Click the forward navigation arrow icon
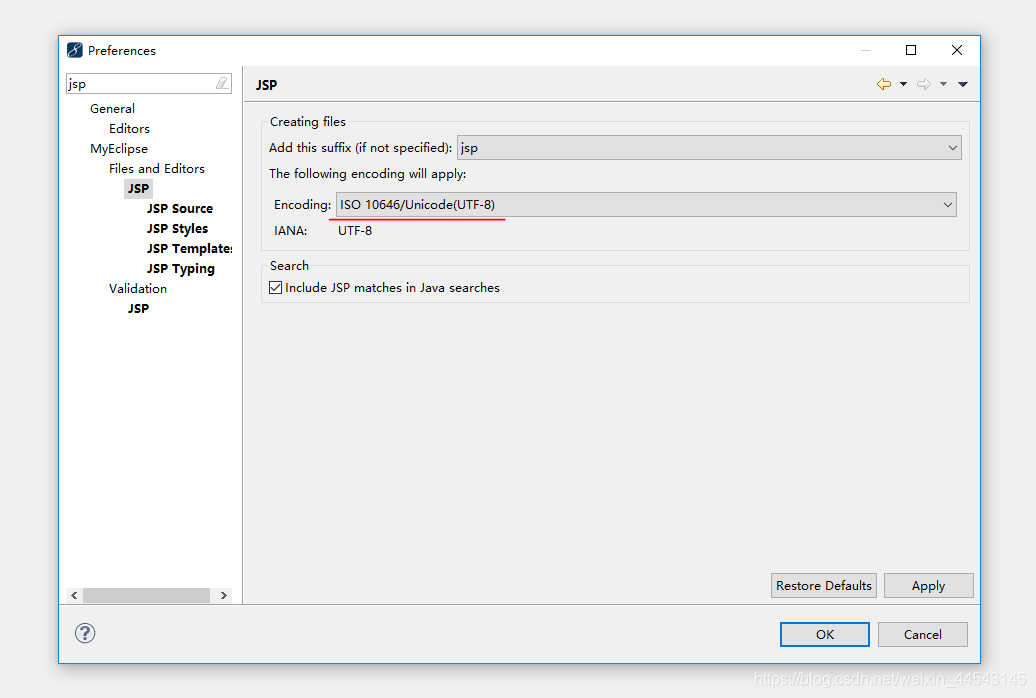Viewport: 1036px width, 698px height. pos(924,84)
